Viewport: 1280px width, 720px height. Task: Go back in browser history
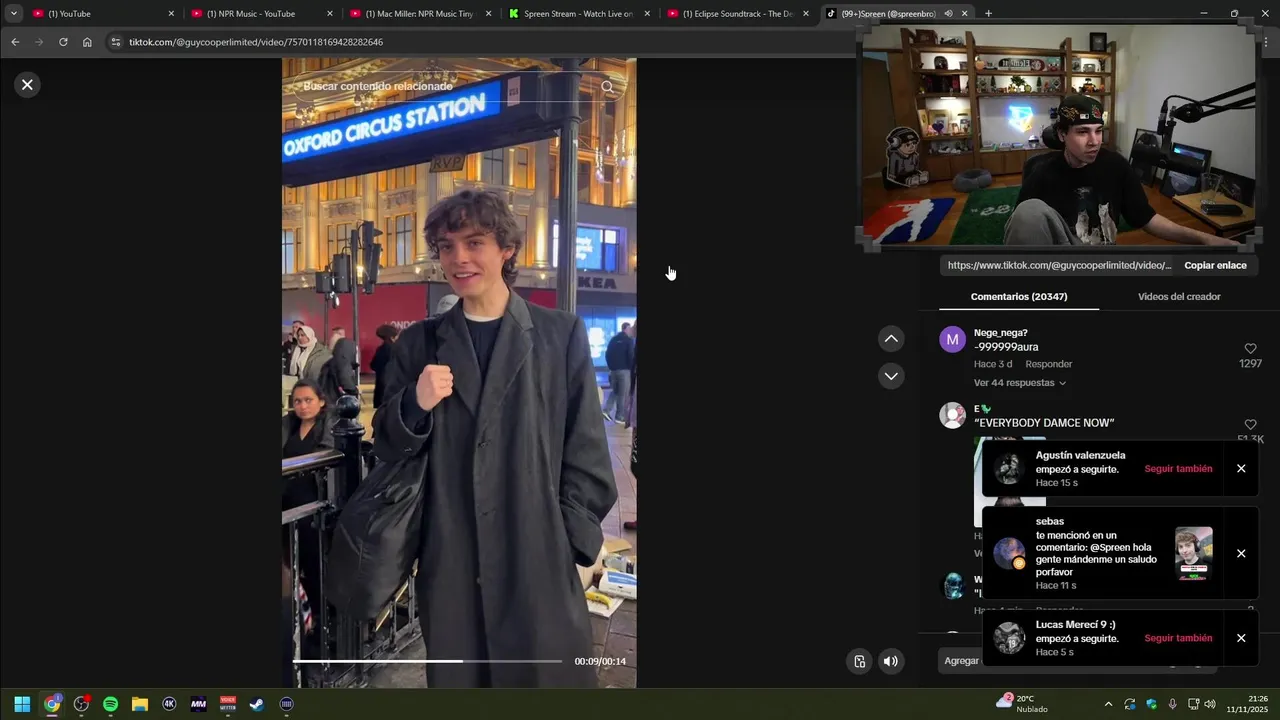(15, 42)
